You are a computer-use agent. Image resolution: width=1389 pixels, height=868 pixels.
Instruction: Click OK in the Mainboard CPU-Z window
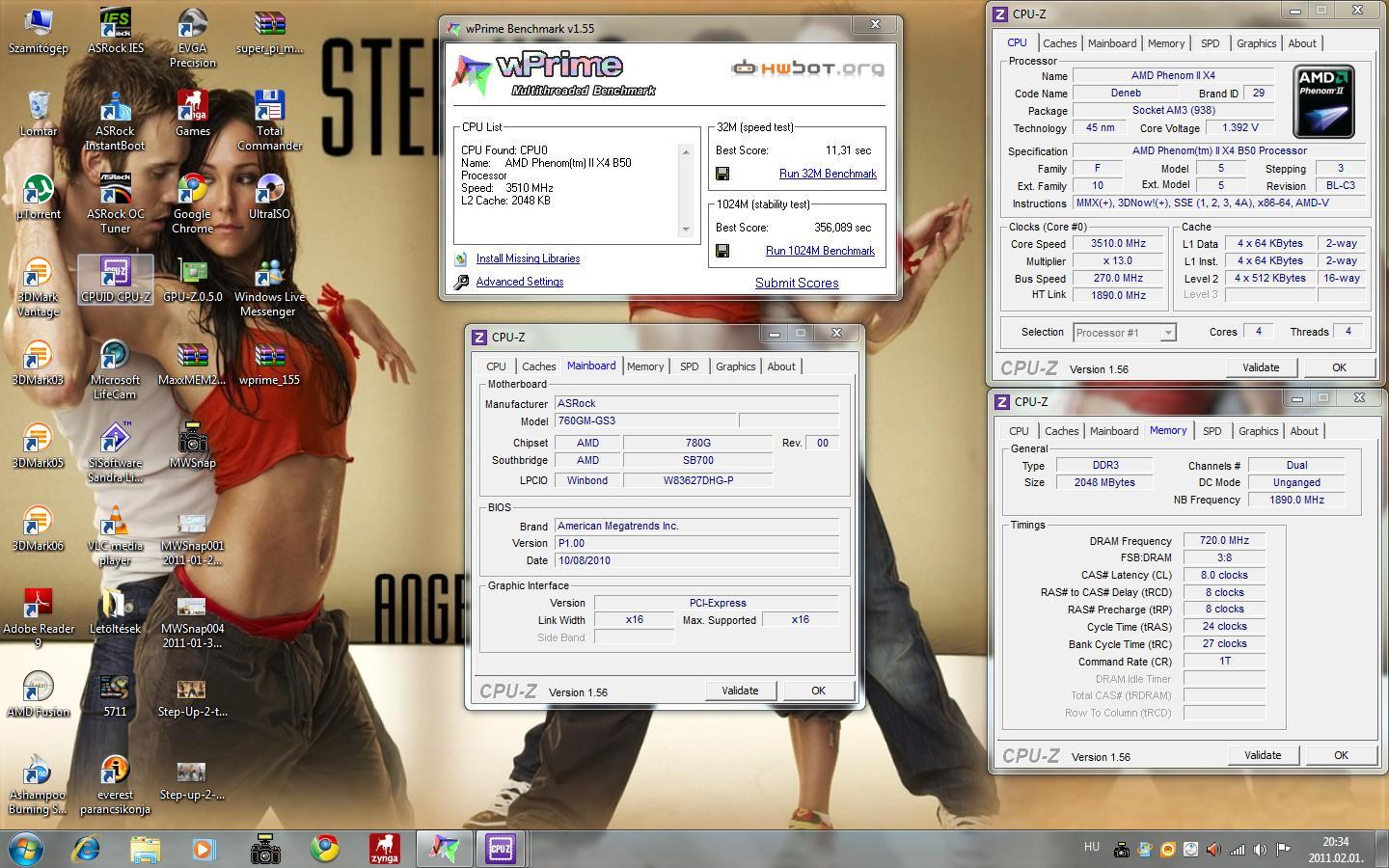[x=818, y=691]
